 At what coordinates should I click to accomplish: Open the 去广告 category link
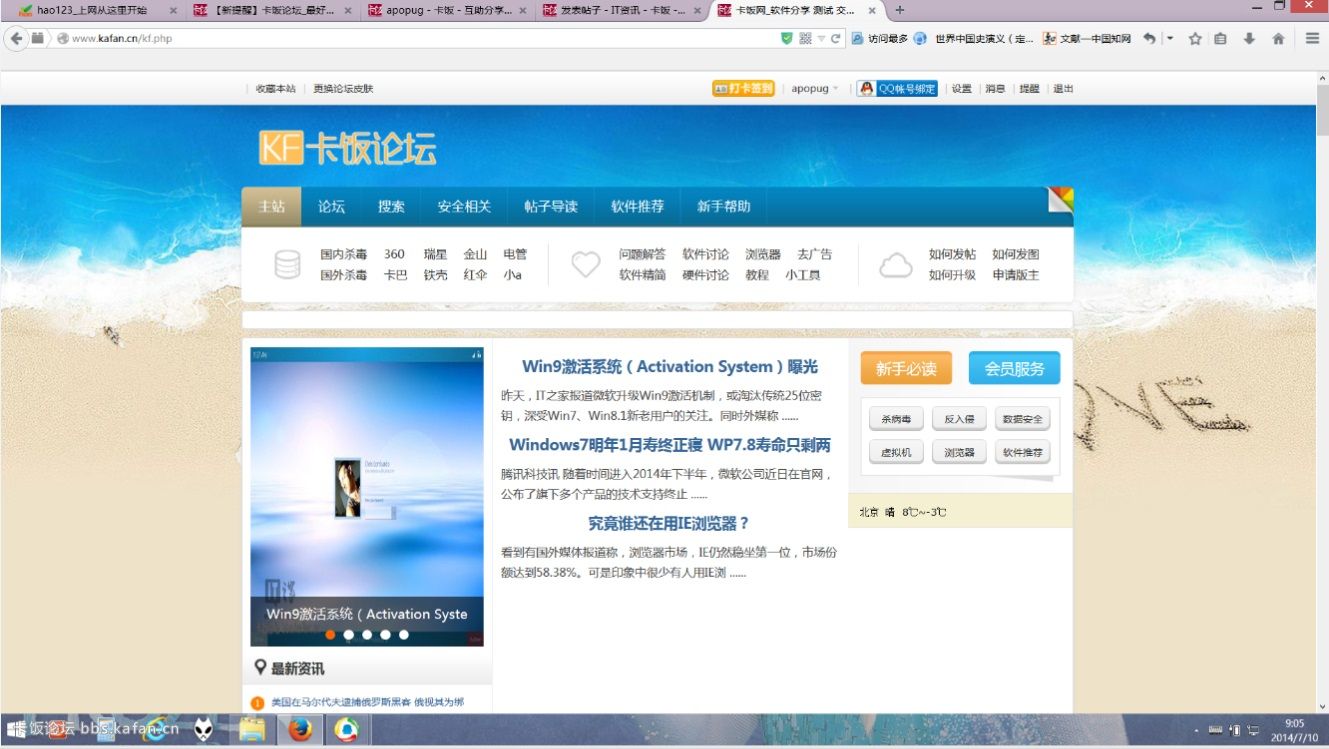click(814, 255)
